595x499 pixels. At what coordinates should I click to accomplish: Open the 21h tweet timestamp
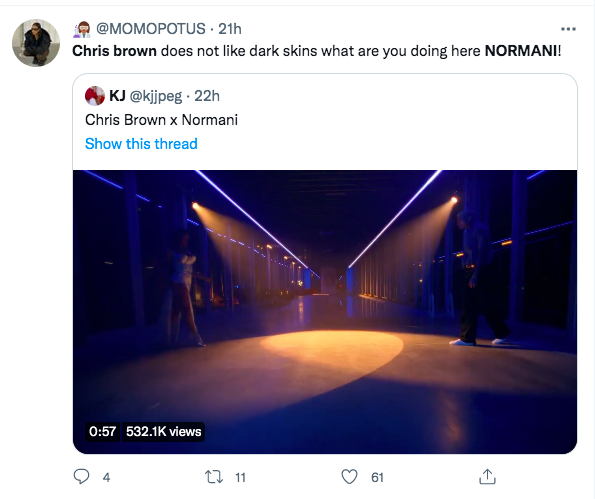230,29
